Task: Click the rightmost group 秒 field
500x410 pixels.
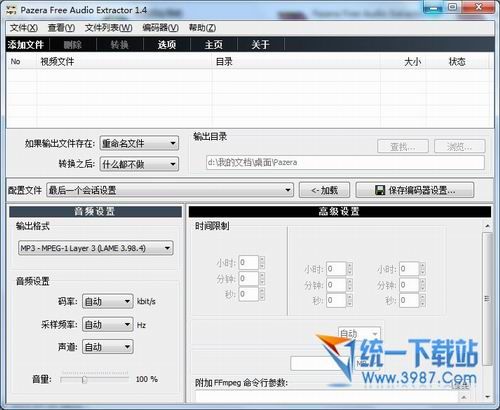Action: pos(409,300)
